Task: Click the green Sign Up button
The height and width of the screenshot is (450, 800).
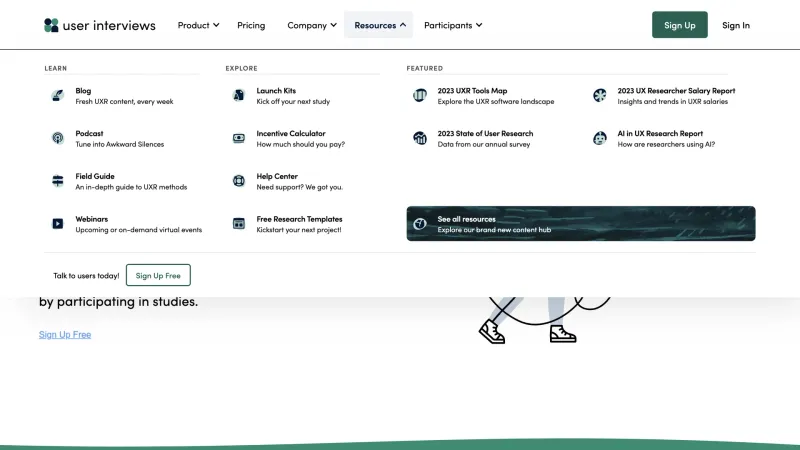Action: 680,25
